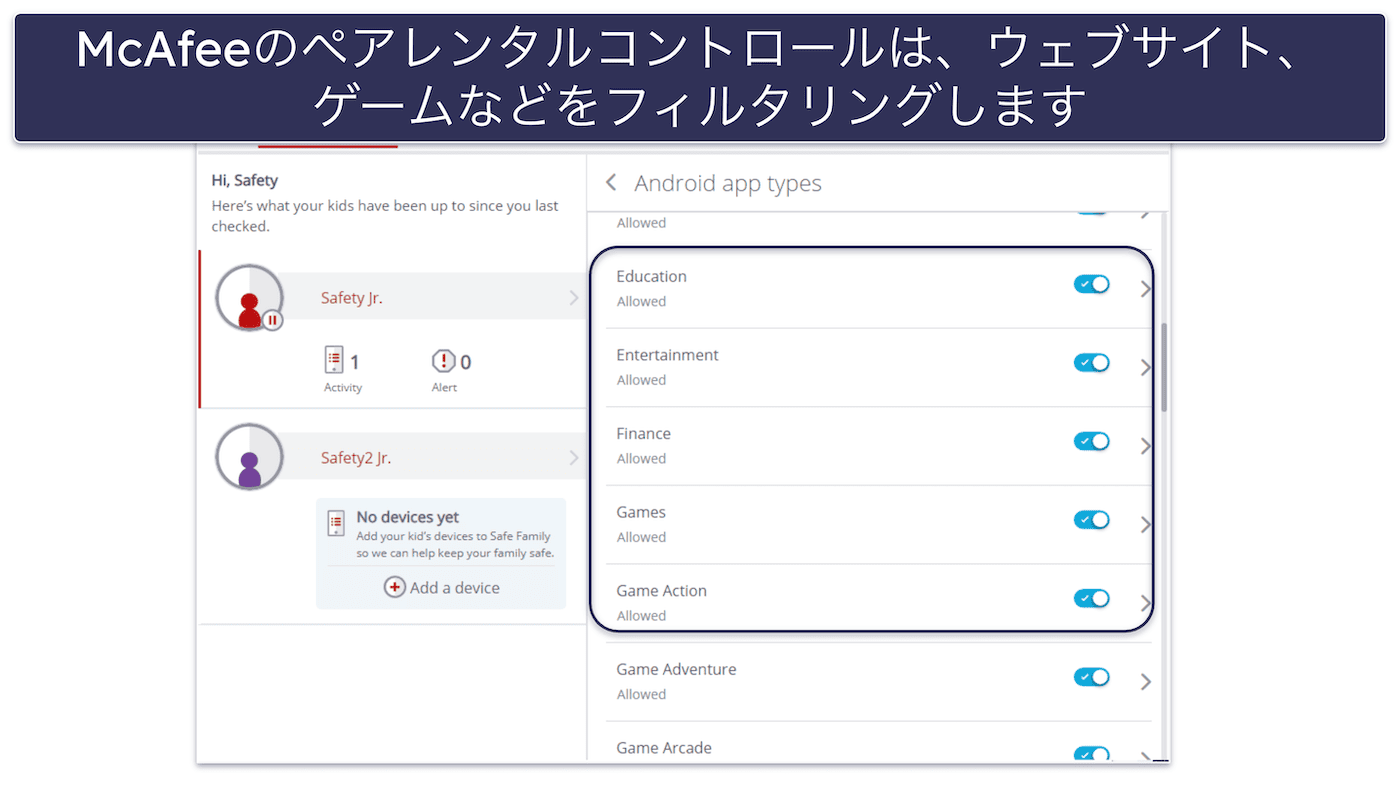Click the Game Action category label
This screenshot has width=1400, height=787.
(x=661, y=590)
